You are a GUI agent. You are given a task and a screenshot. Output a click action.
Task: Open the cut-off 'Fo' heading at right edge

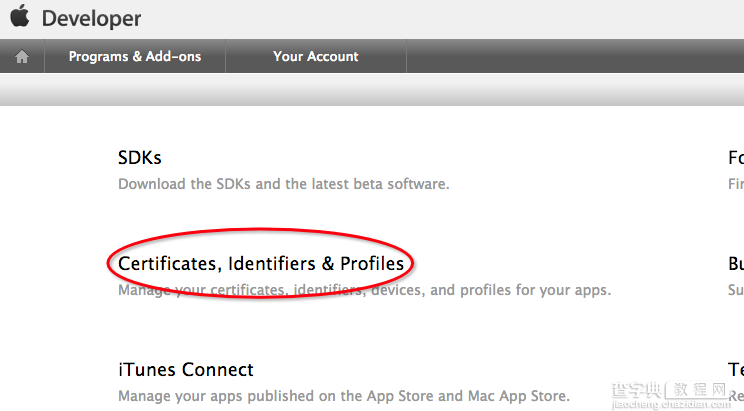(736, 158)
